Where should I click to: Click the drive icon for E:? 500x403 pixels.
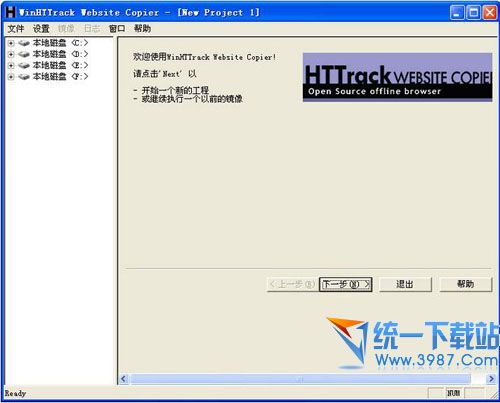24,66
